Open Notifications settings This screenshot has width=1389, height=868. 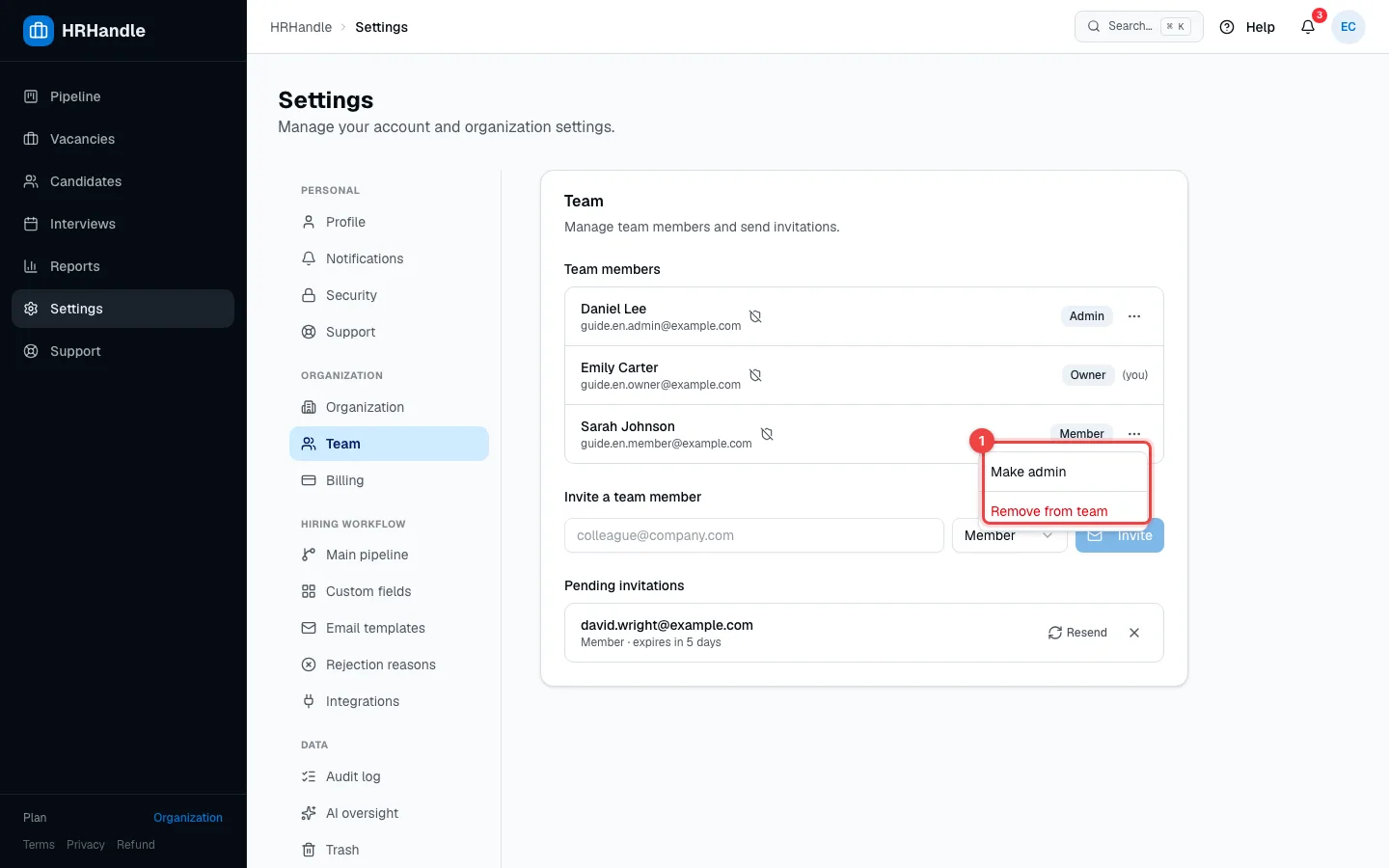(x=389, y=258)
